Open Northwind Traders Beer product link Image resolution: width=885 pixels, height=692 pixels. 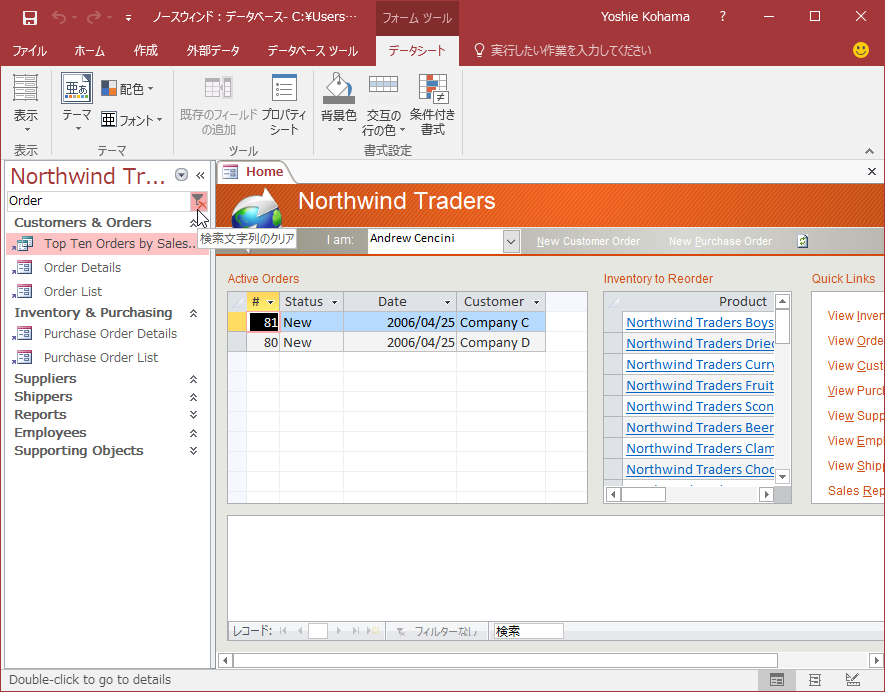coord(700,428)
